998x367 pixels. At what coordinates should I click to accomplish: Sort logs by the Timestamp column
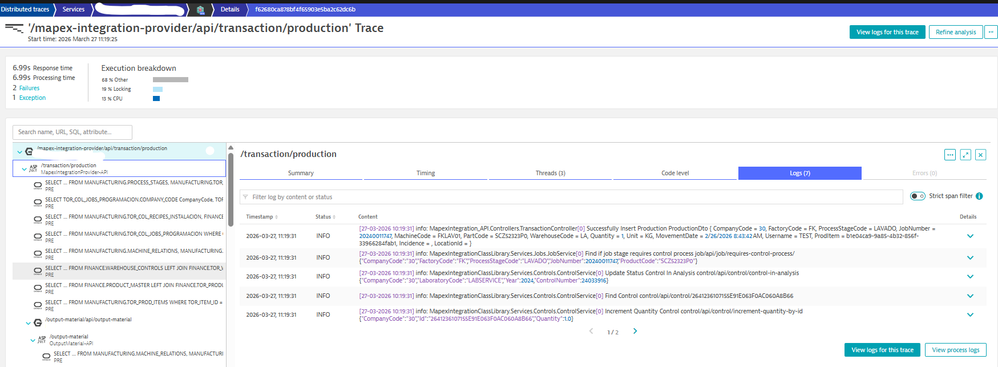[x=262, y=217]
